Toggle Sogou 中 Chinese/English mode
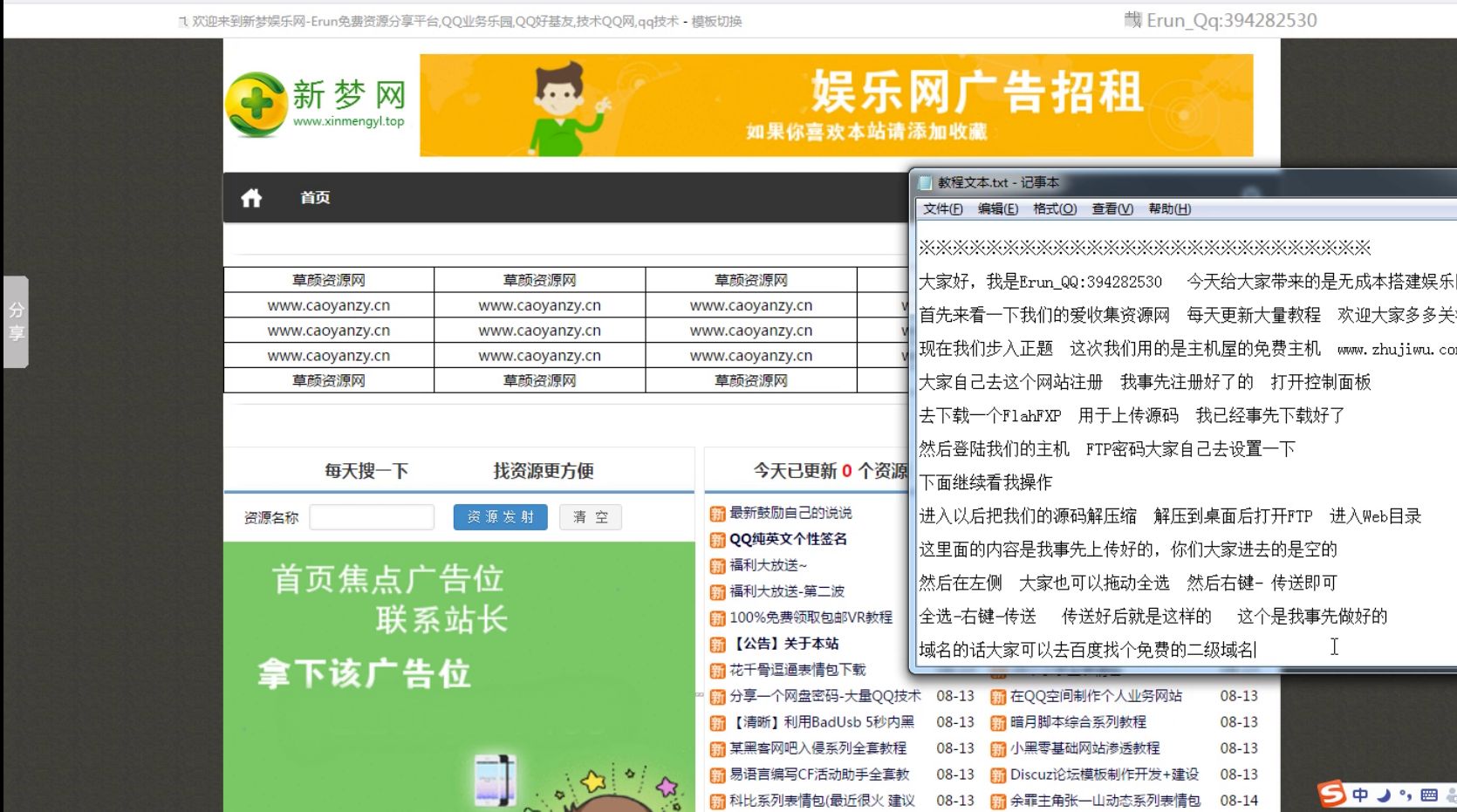This screenshot has width=1457, height=812. point(1360,795)
